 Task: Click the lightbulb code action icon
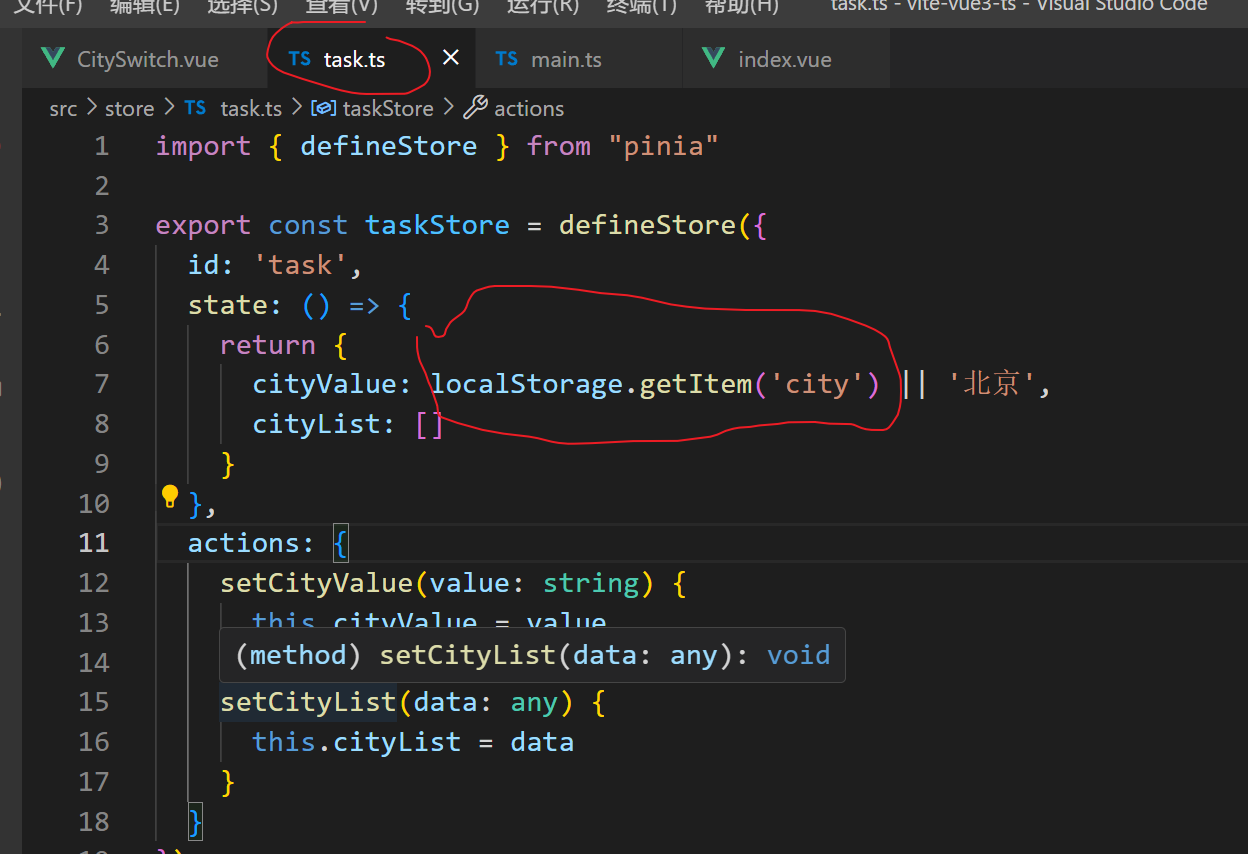(x=170, y=496)
